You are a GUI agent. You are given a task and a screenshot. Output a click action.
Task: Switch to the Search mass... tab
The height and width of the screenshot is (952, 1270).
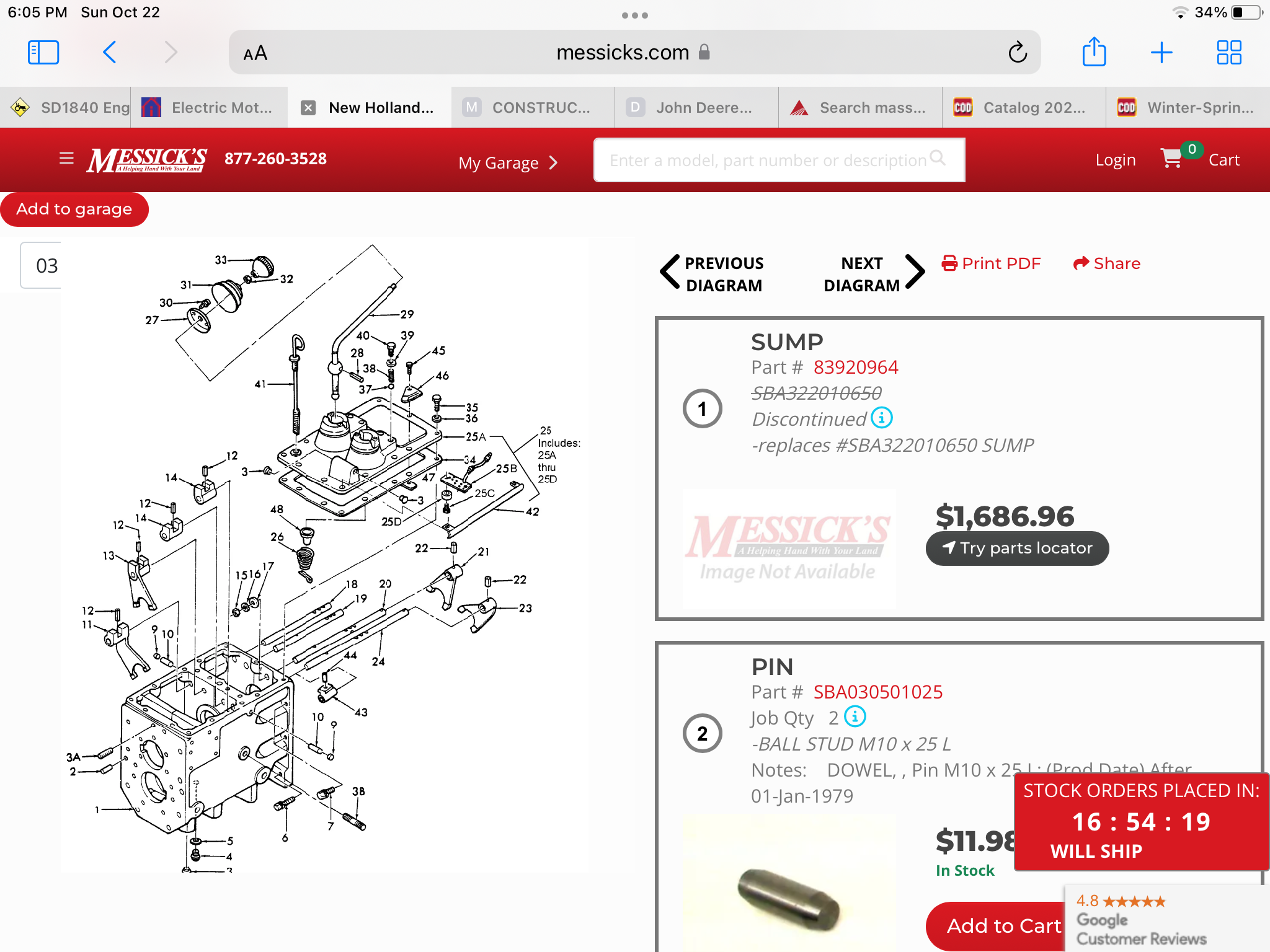point(860,108)
